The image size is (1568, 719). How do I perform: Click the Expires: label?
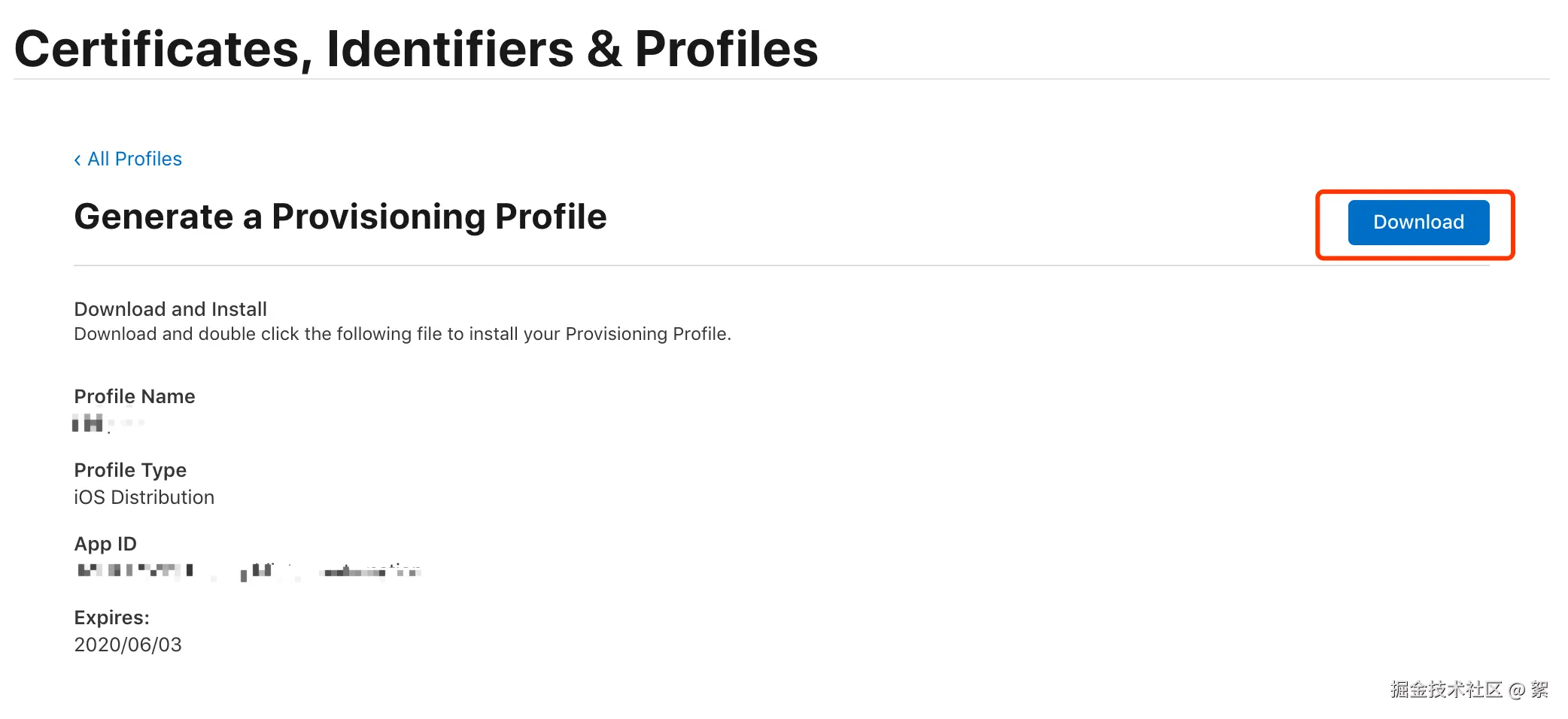[111, 617]
